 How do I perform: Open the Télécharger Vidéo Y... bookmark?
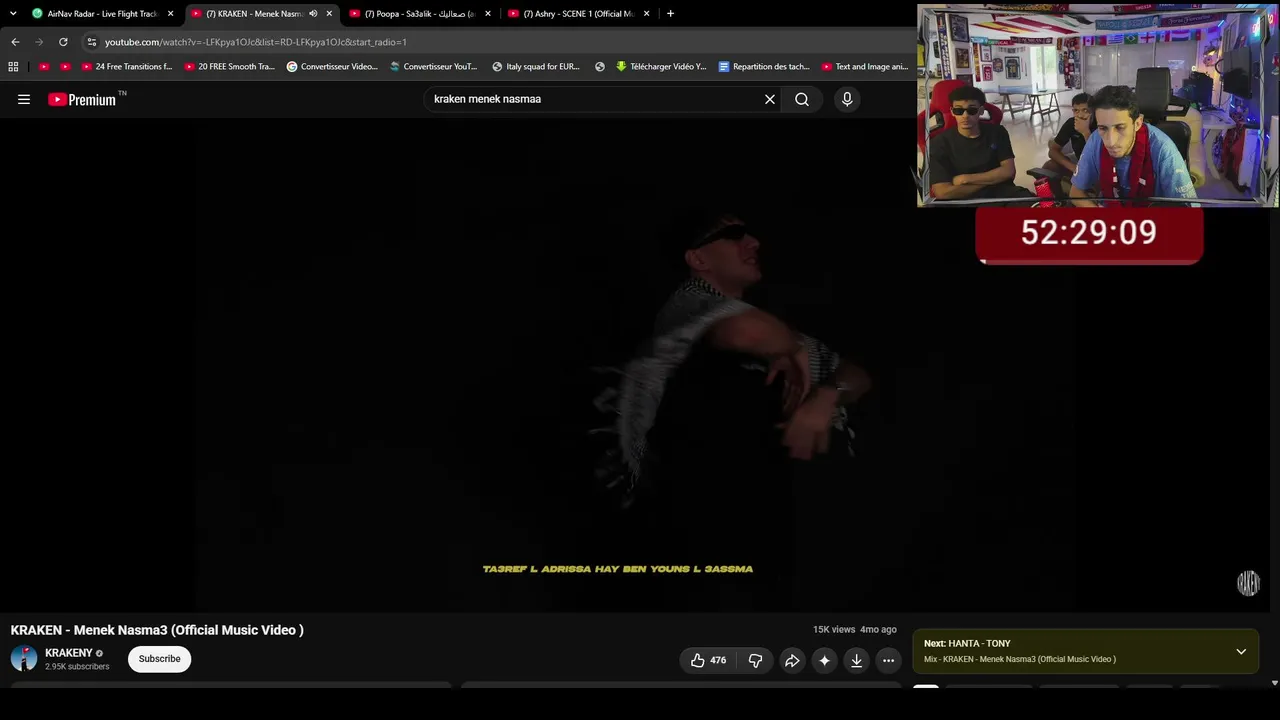(661, 67)
